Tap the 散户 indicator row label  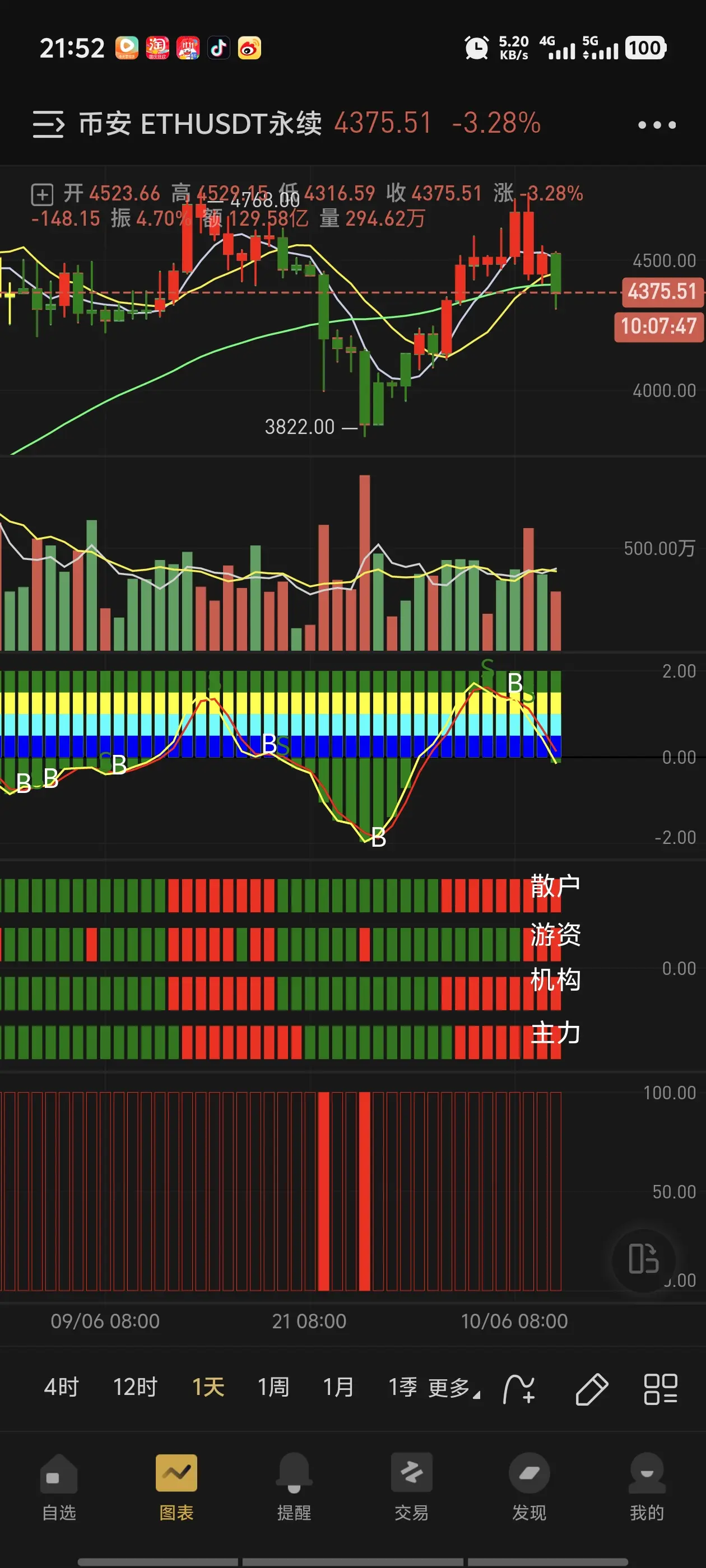(x=555, y=886)
